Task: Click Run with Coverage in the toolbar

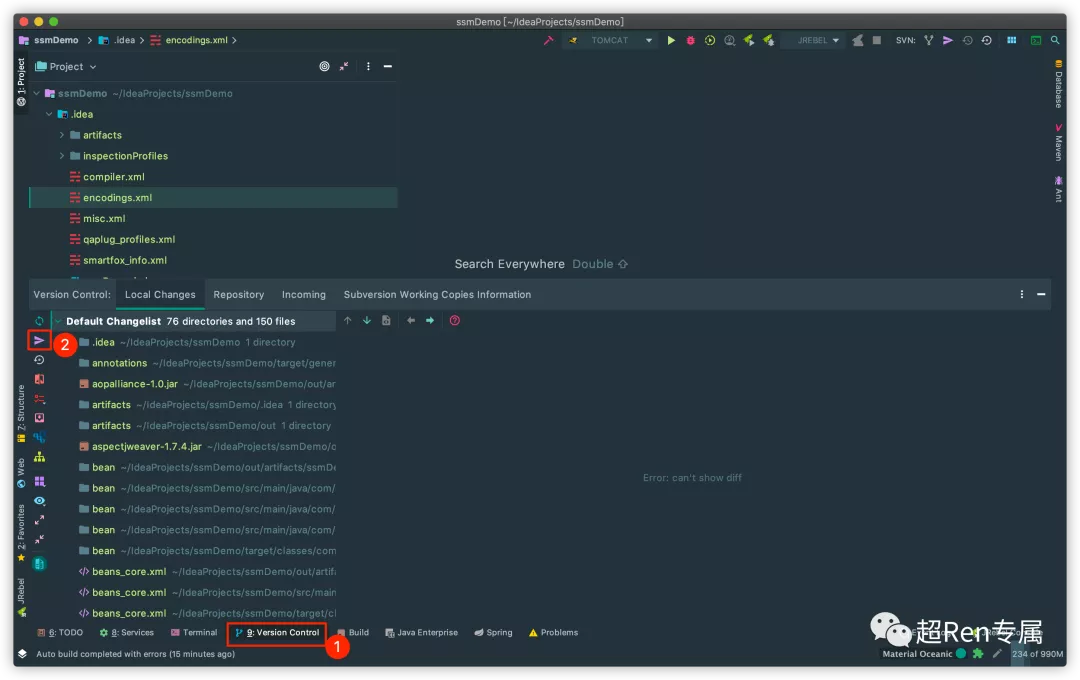Action: tap(709, 40)
